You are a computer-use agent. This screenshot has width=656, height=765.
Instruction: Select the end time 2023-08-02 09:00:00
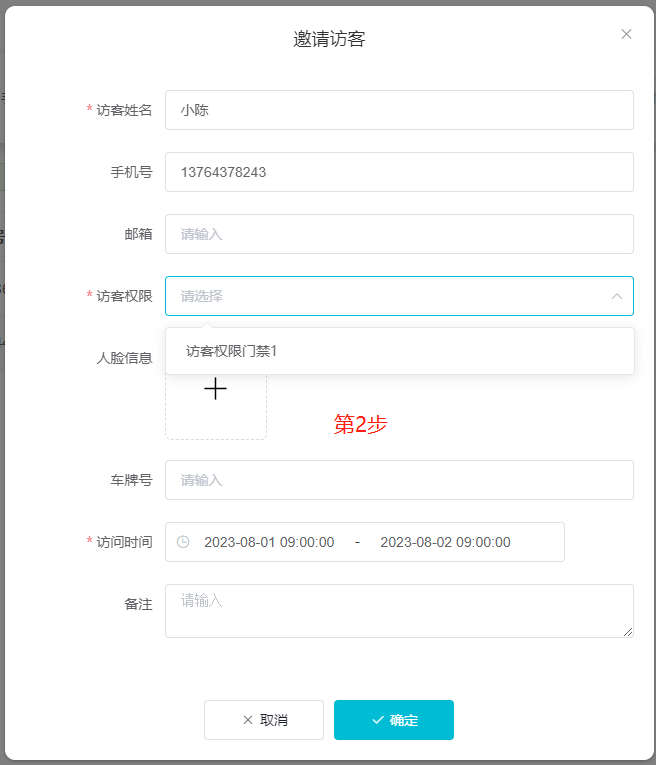tap(445, 542)
